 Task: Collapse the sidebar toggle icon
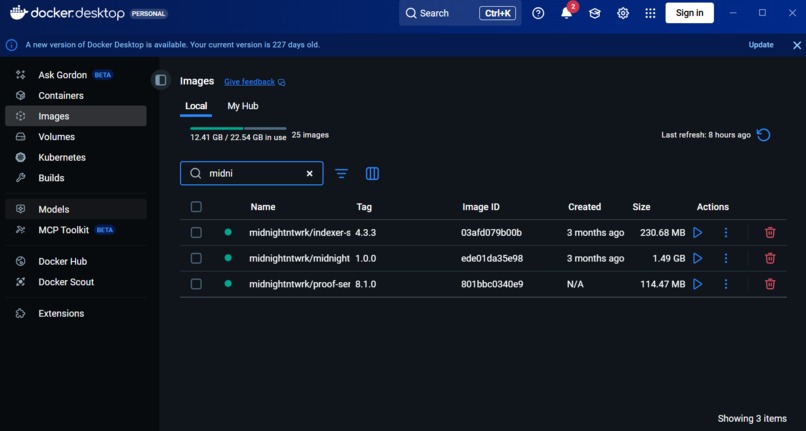161,80
